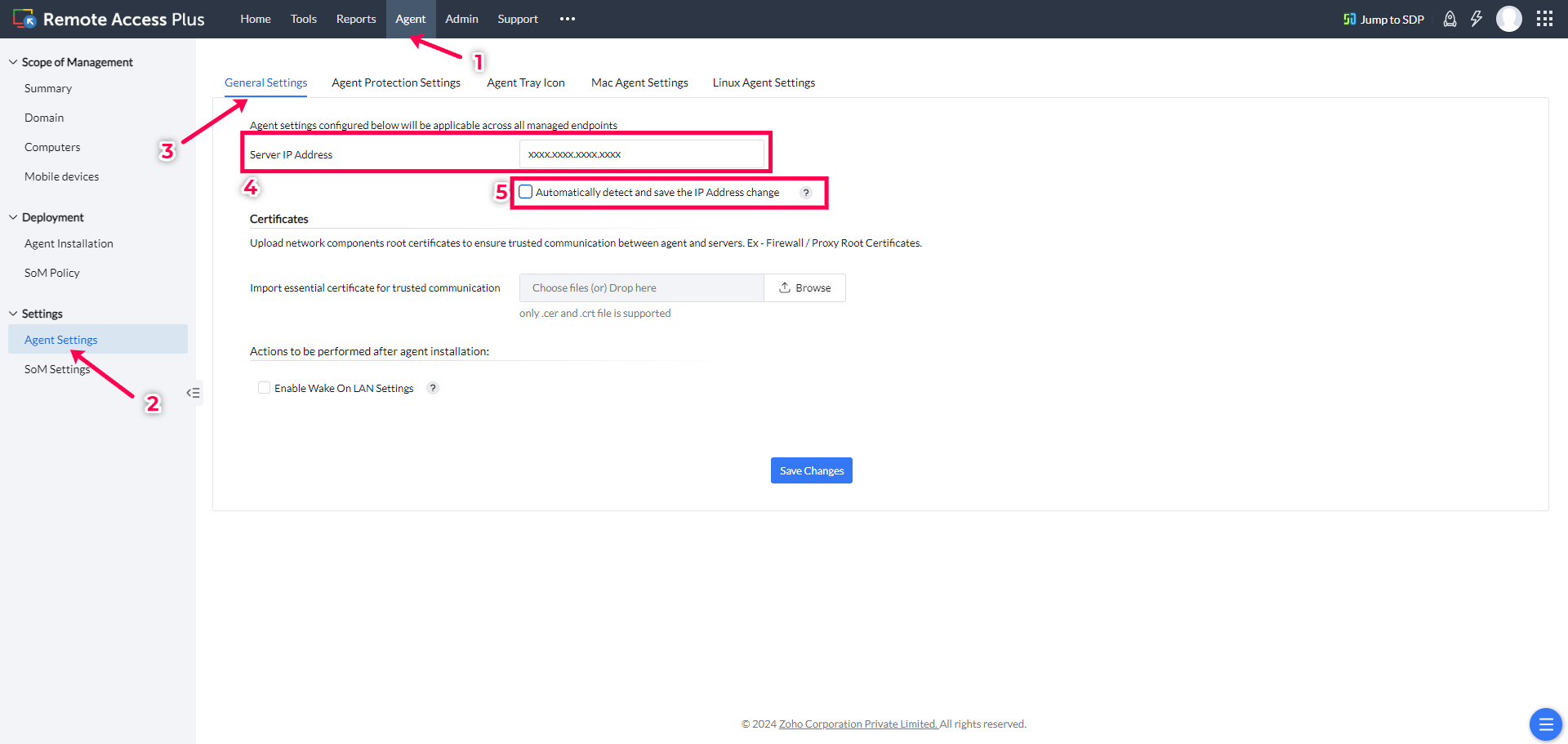1568x744 pixels.
Task: Open SoM Policy in sidebar
Action: click(52, 273)
